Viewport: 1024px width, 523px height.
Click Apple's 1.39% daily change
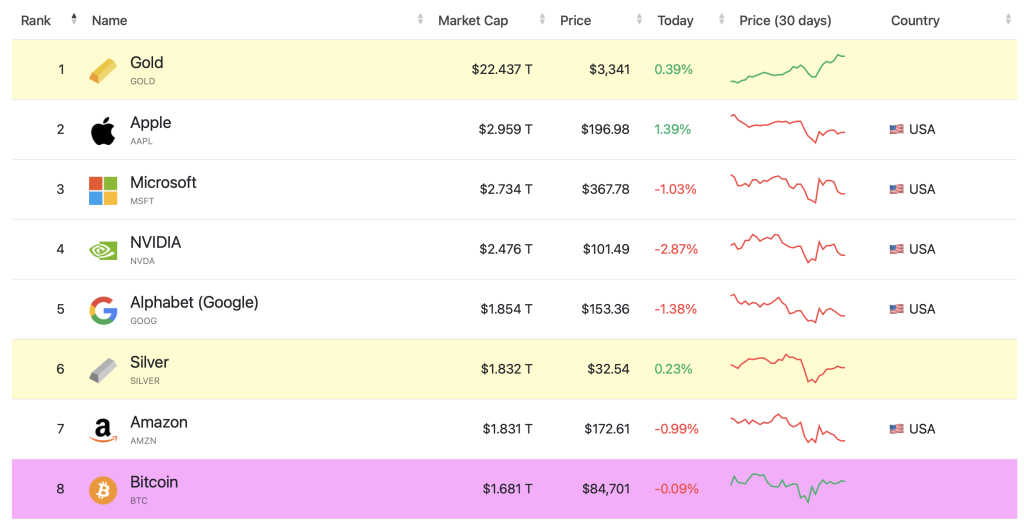[673, 129]
